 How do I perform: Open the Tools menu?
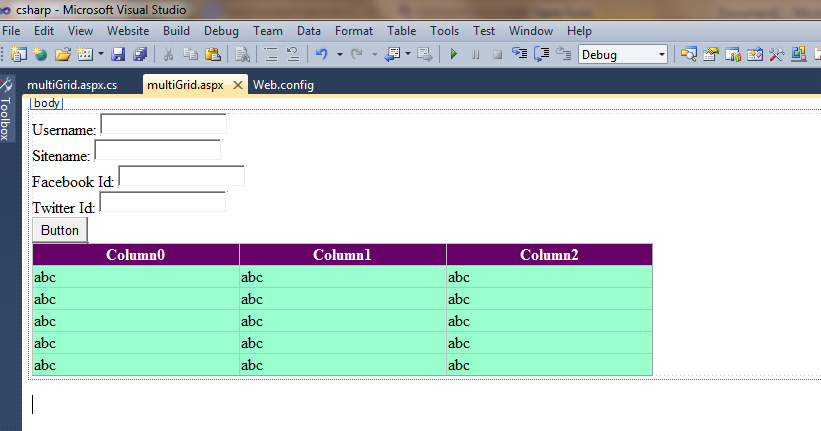coord(444,31)
